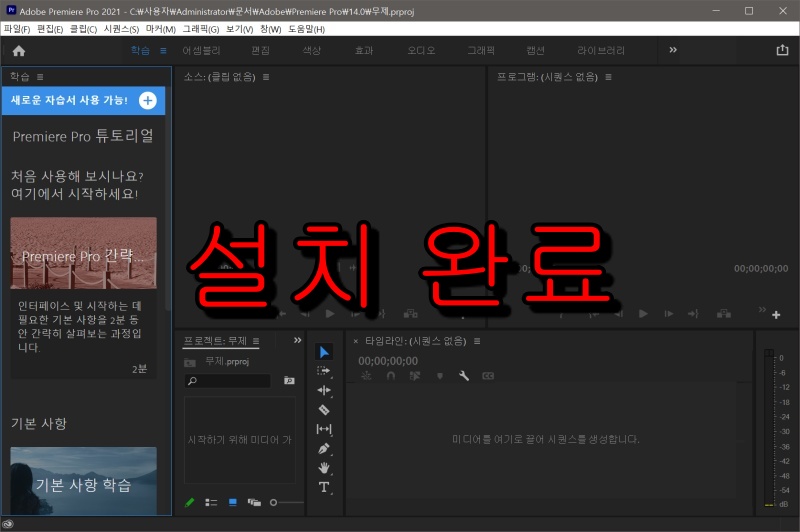Expand project panel overflow chevrons
800x532 pixels.
click(x=297, y=340)
